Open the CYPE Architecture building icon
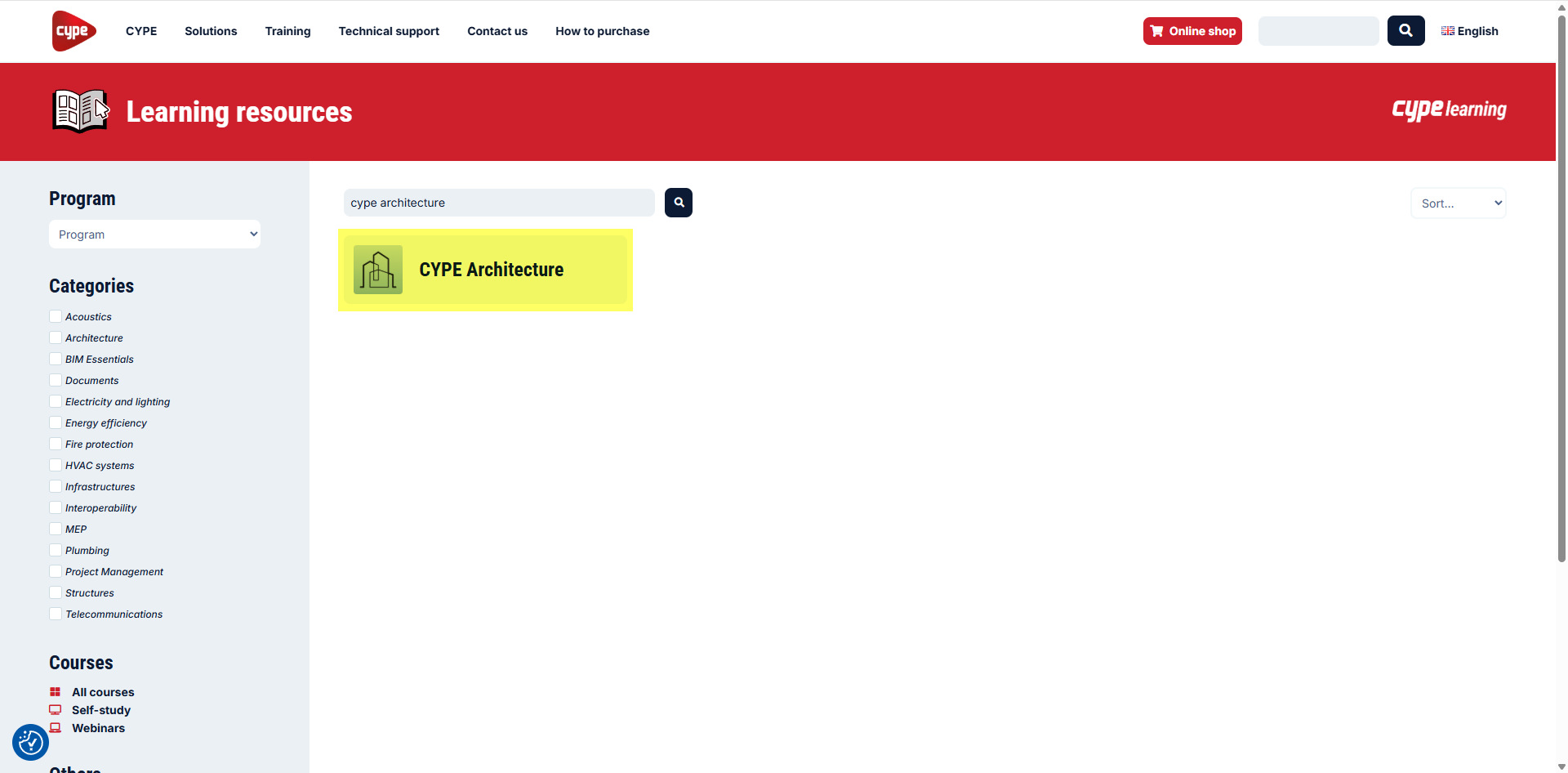This screenshot has height=773, width=1568. (x=377, y=270)
